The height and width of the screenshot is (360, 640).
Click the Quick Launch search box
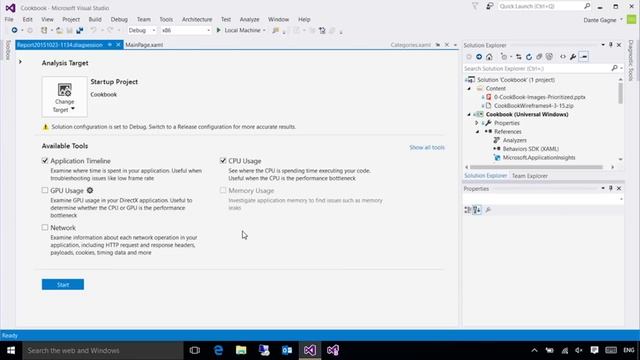point(544,6)
